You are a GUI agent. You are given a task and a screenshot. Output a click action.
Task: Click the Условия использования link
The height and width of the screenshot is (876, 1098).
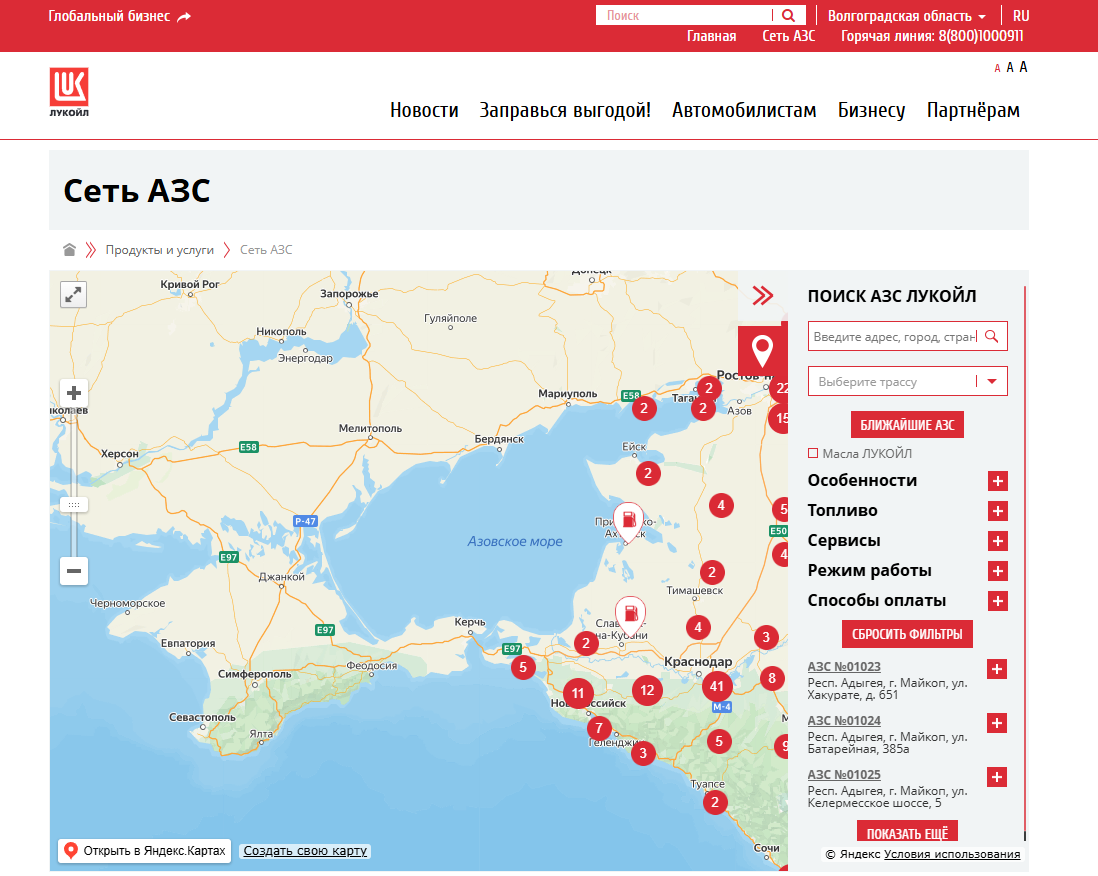pyautogui.click(x=952, y=854)
